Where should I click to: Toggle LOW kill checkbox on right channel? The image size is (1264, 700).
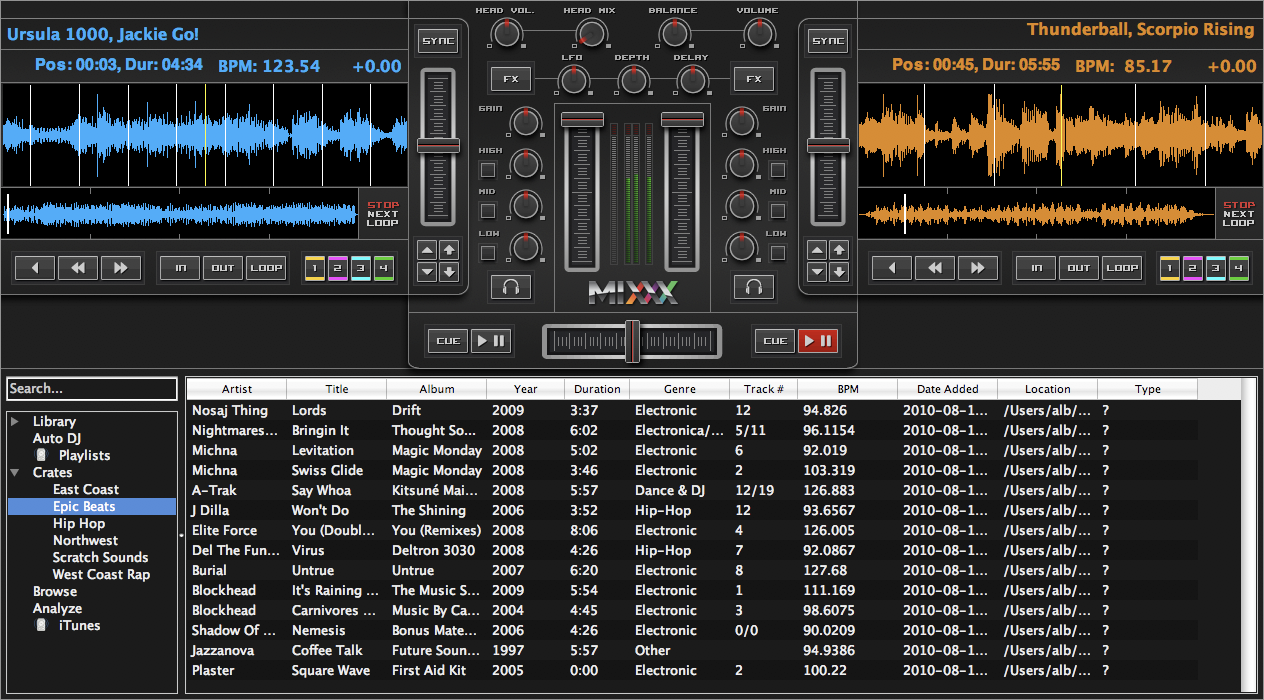click(777, 252)
